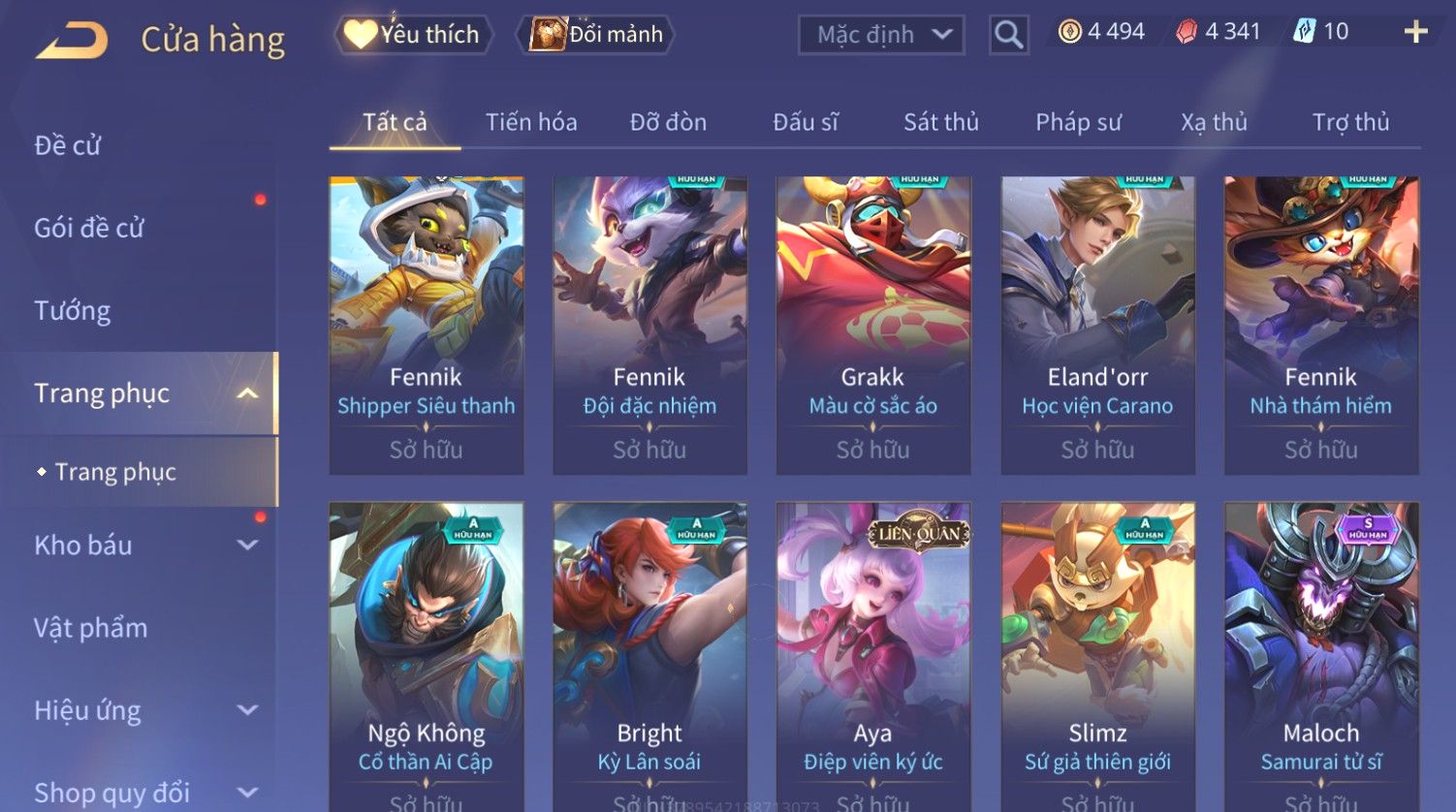Click the gold coin currency icon
Viewport: 1456px width, 812px height.
tap(1069, 32)
